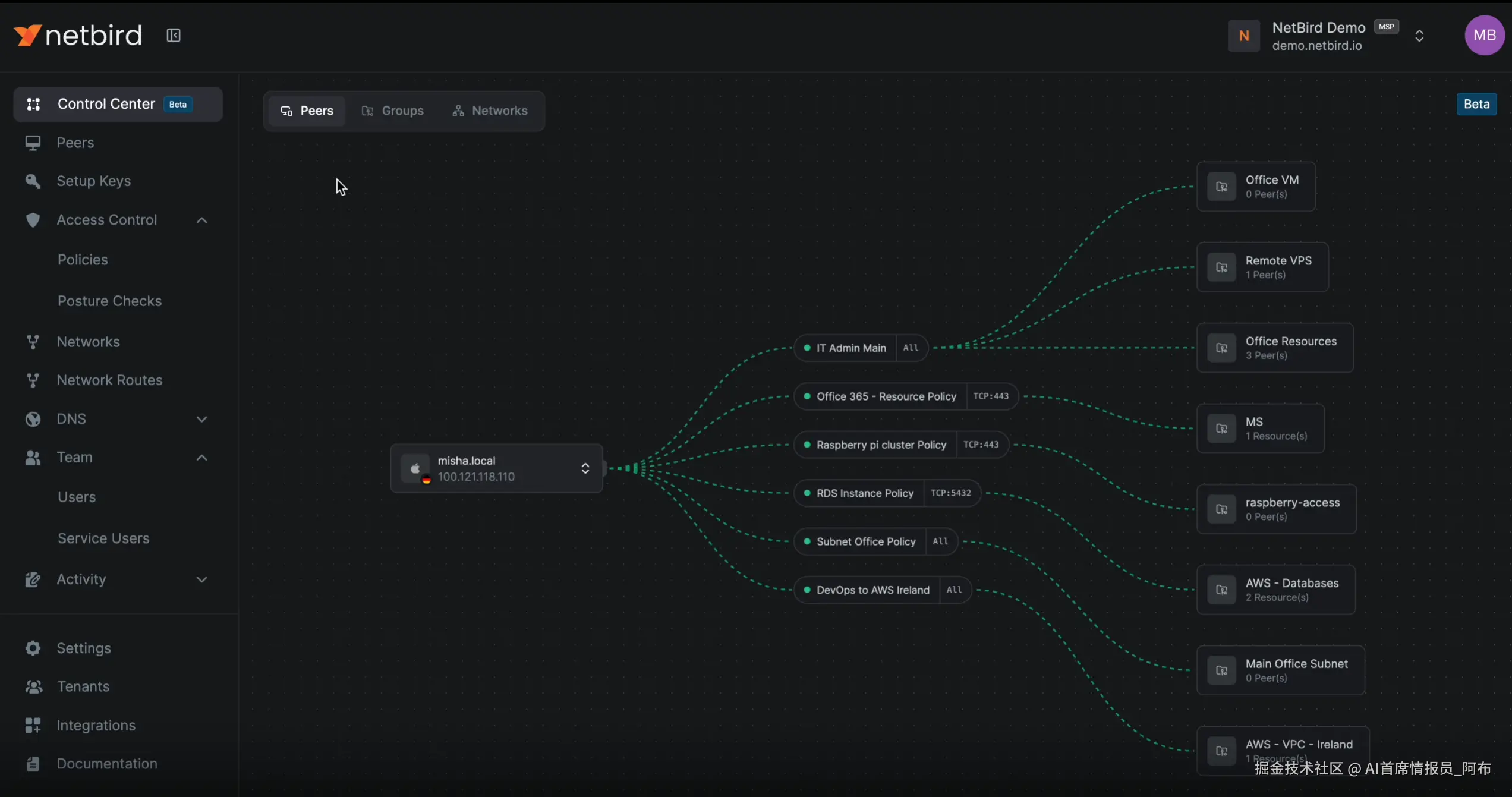Click the Setup Keys key icon

33,181
